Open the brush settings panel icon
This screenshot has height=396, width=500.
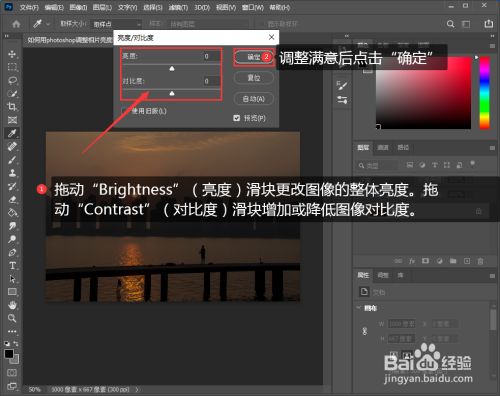[x=342, y=85]
